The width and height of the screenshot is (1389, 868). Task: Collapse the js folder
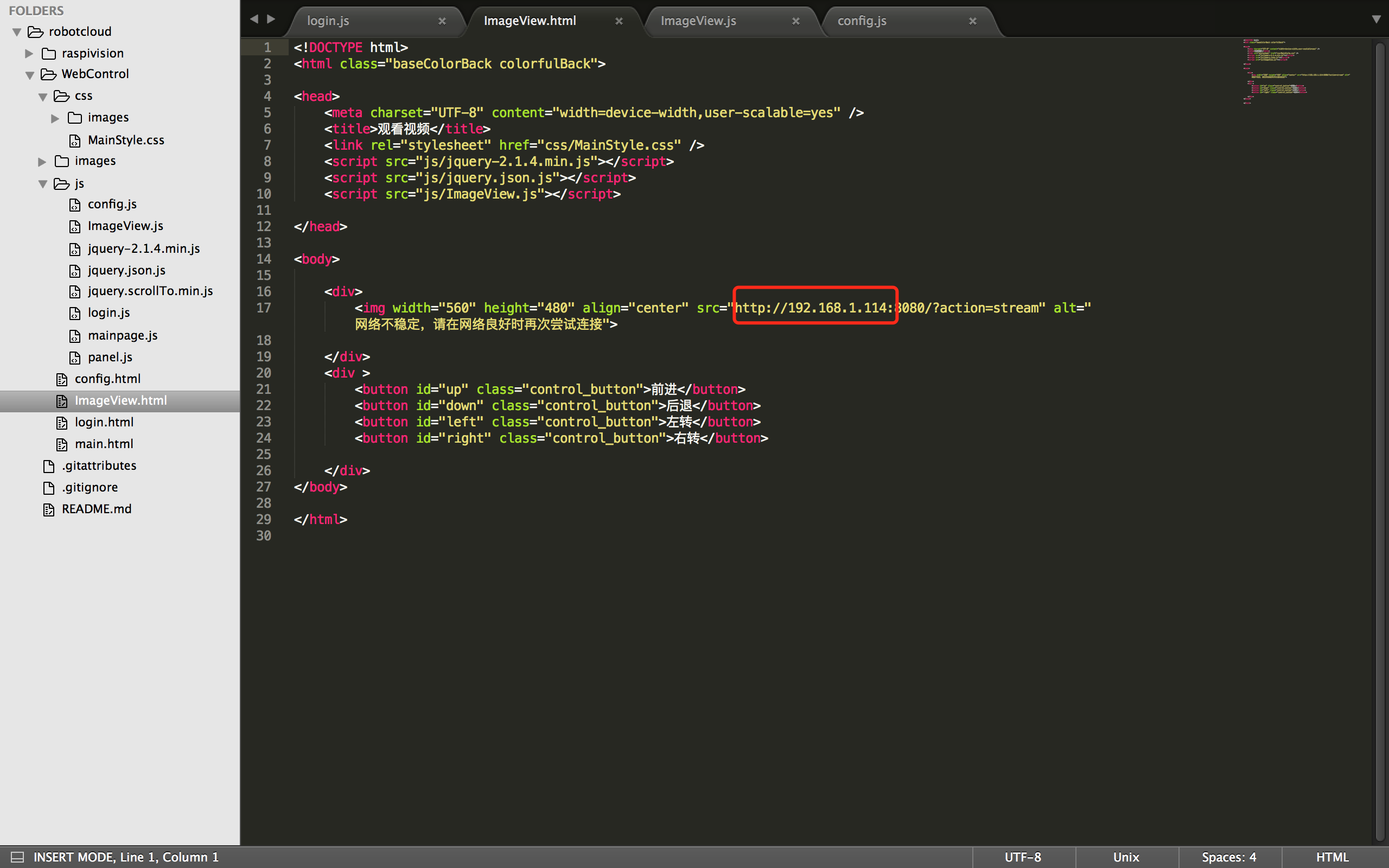(x=43, y=184)
